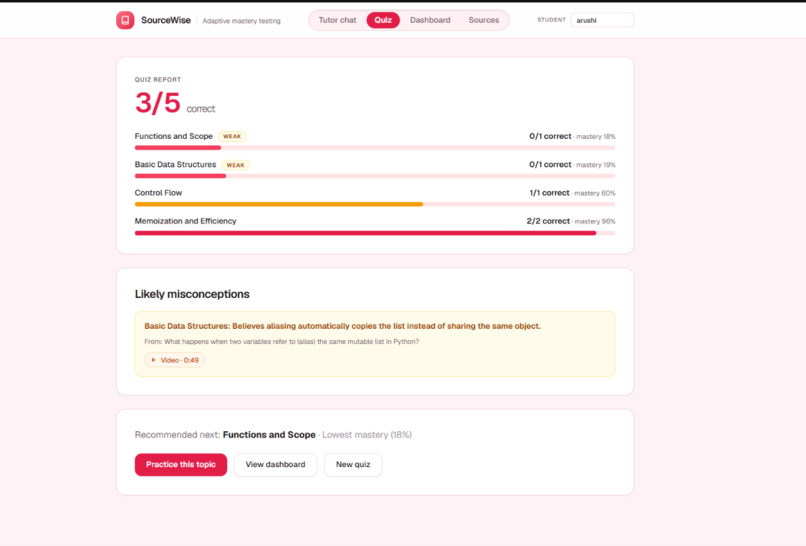Focus the student name field 'arushi'

pyautogui.click(x=602, y=20)
